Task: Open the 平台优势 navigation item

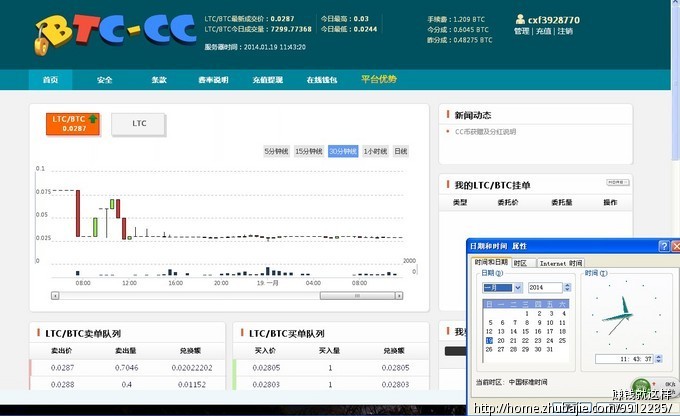Action: [379, 79]
